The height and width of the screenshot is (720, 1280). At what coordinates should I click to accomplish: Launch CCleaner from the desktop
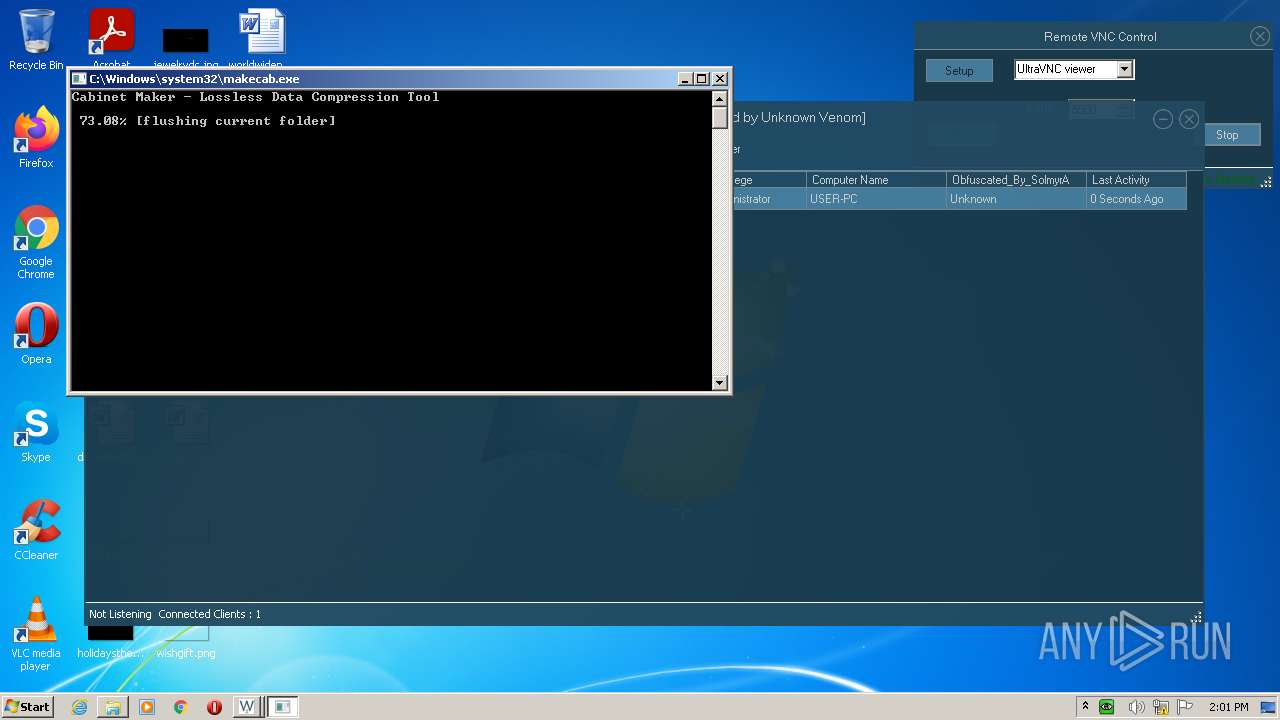(x=36, y=530)
